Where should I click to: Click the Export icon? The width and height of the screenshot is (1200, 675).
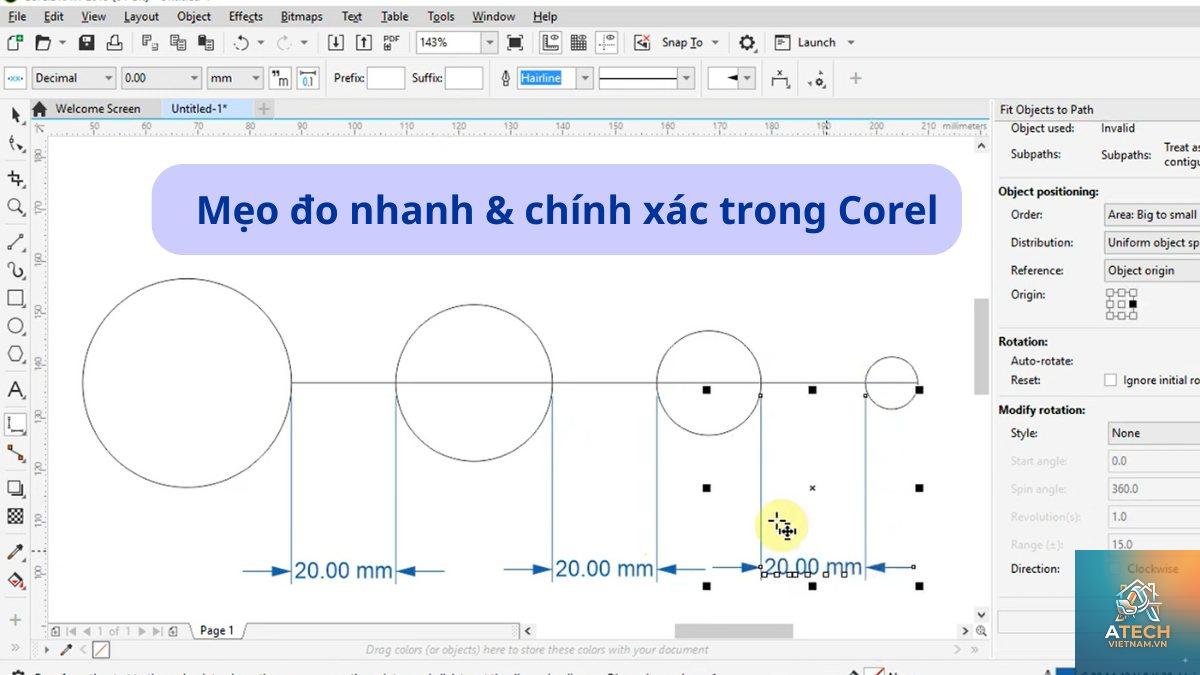pyautogui.click(x=364, y=42)
